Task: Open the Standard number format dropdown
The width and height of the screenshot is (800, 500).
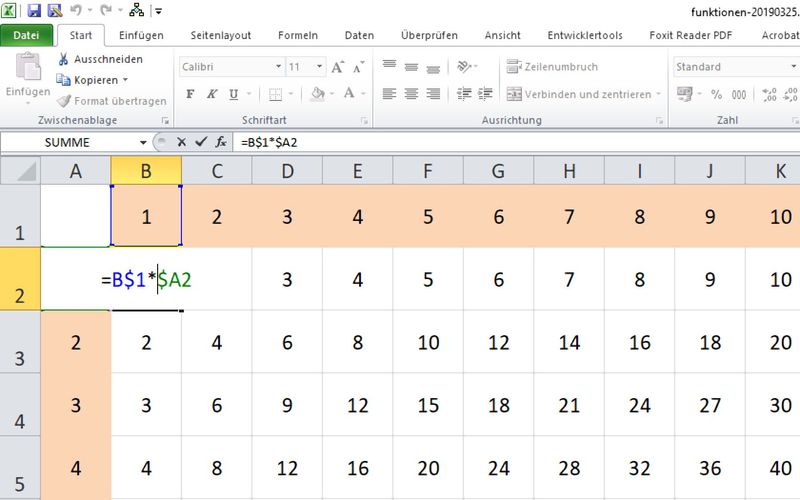Action: point(792,67)
